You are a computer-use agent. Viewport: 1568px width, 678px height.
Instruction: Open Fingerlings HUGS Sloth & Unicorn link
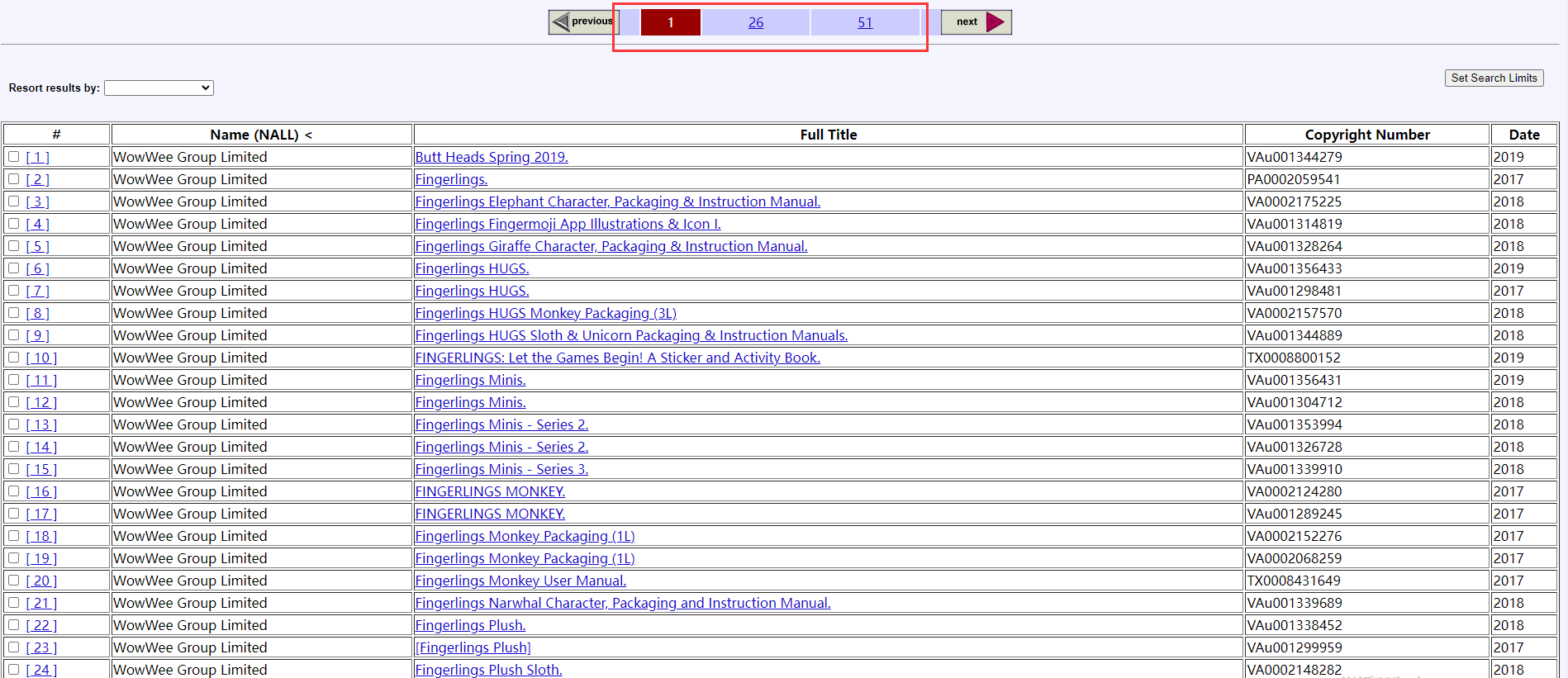tap(631, 335)
